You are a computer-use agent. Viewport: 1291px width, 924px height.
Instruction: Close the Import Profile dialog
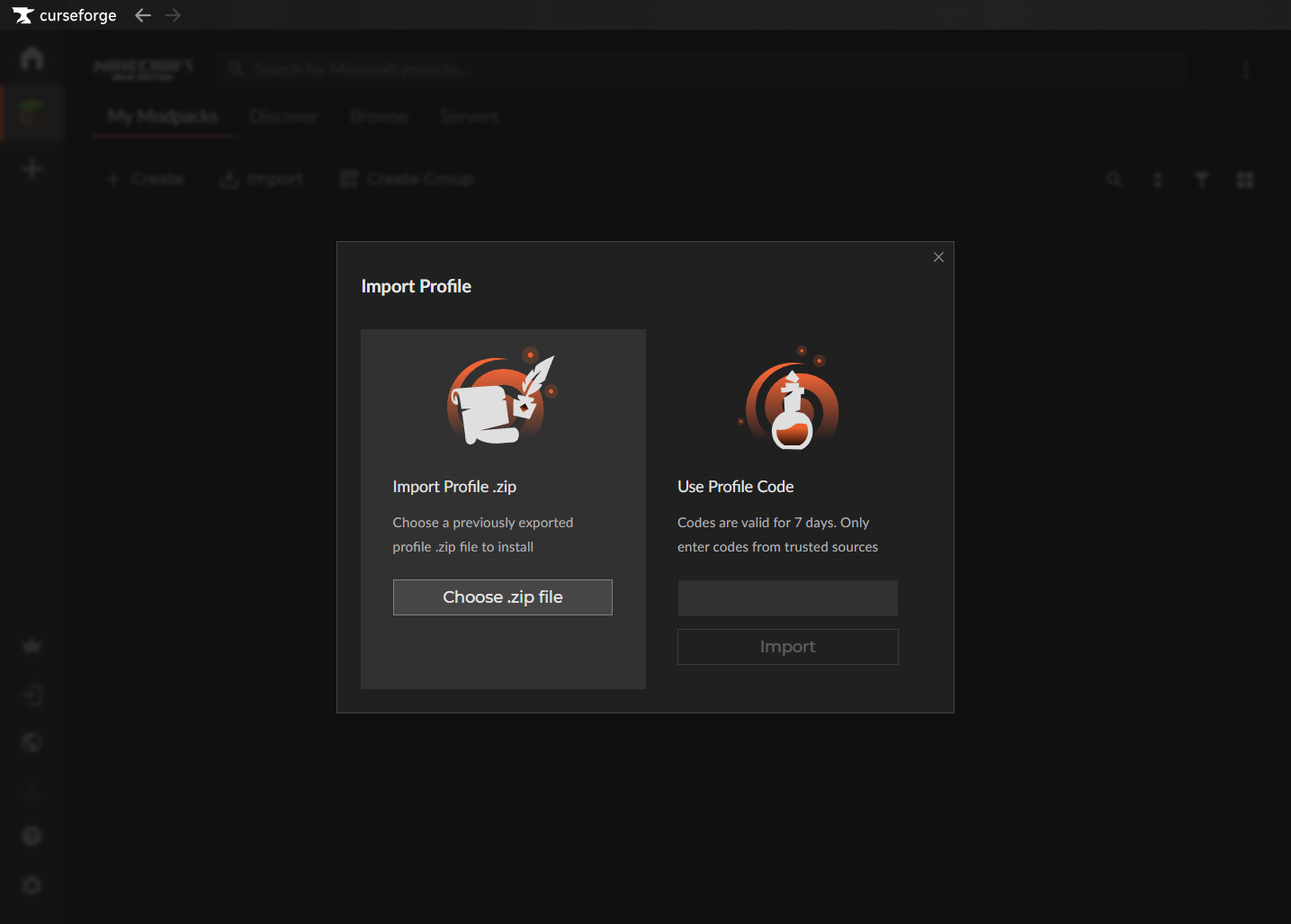938,257
